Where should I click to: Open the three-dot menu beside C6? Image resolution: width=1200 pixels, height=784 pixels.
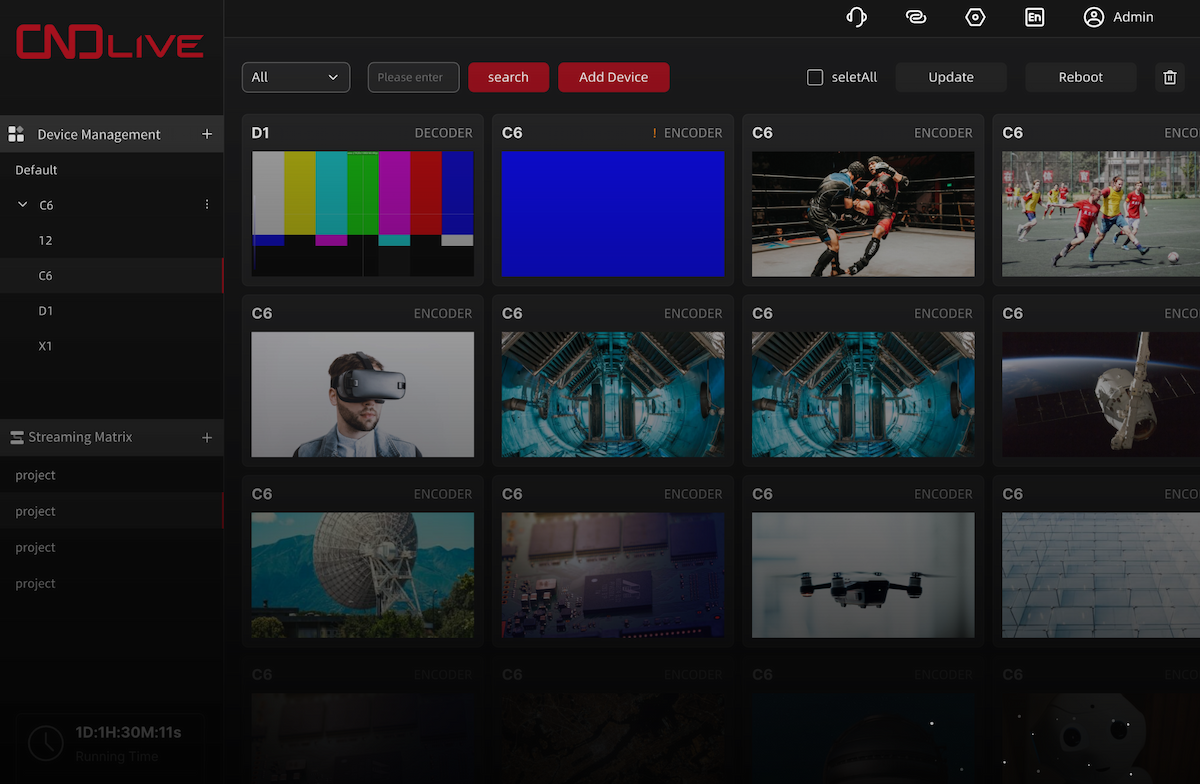[207, 204]
